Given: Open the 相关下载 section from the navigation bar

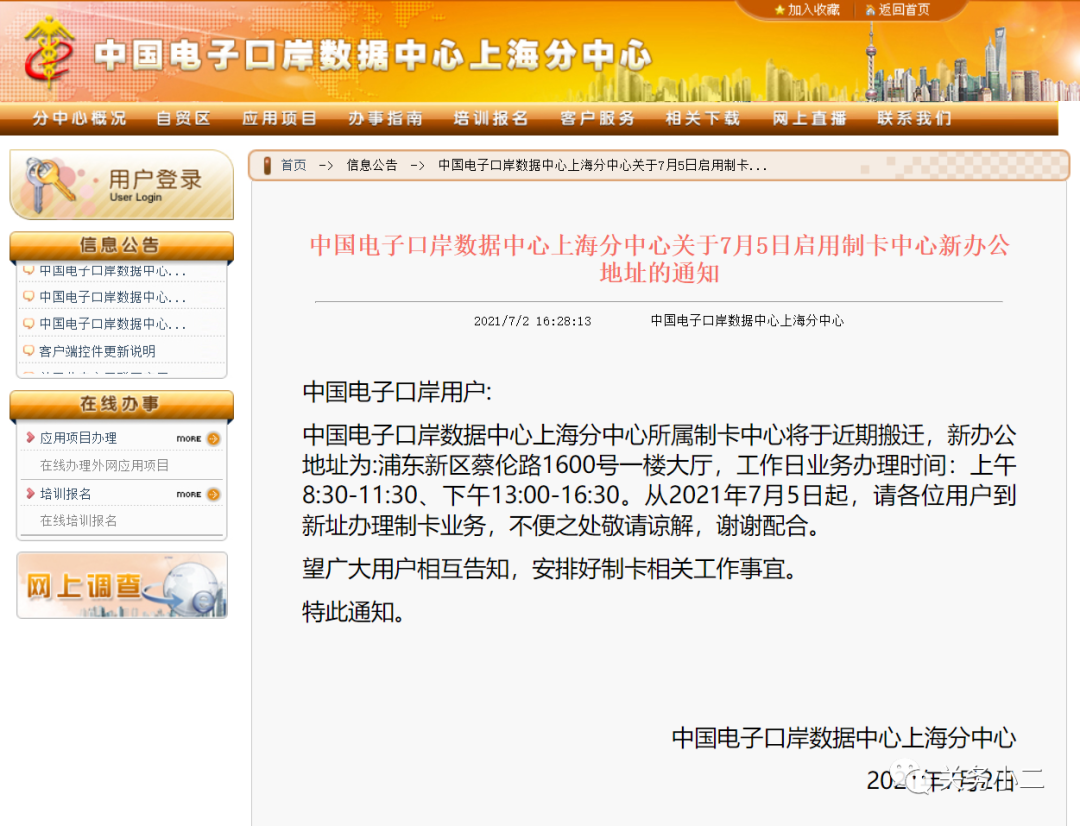Looking at the screenshot, I should coord(703,118).
